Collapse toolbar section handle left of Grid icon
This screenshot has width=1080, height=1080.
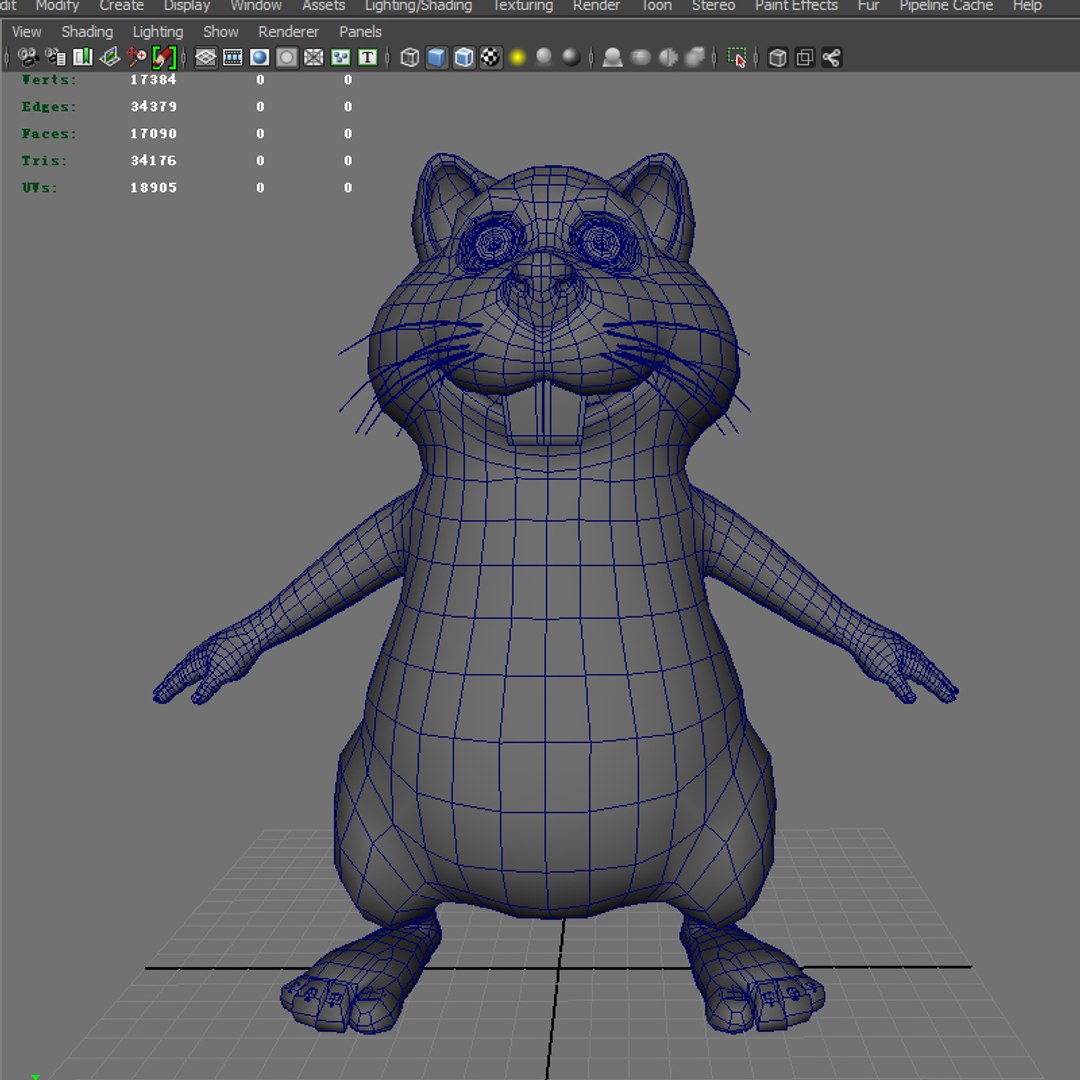(x=184, y=57)
